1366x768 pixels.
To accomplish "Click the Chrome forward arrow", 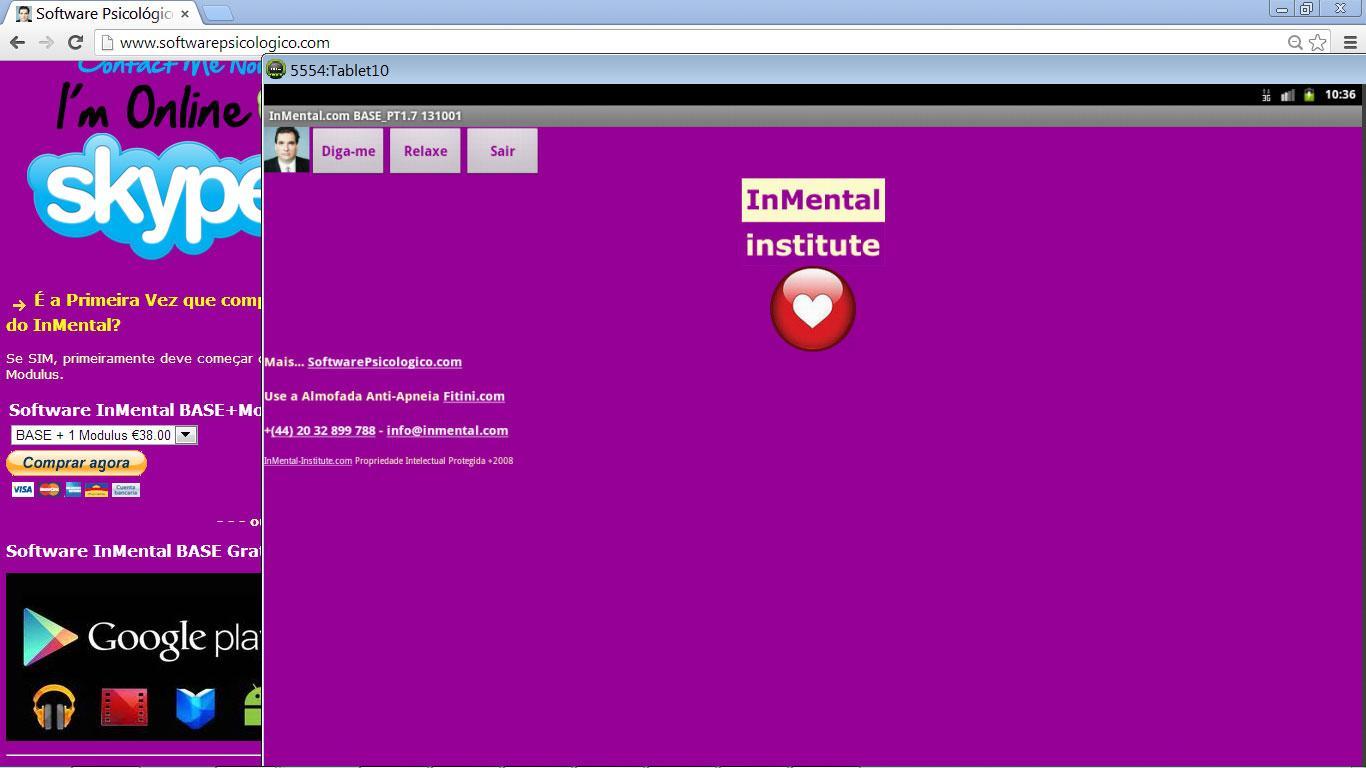I will click(46, 42).
